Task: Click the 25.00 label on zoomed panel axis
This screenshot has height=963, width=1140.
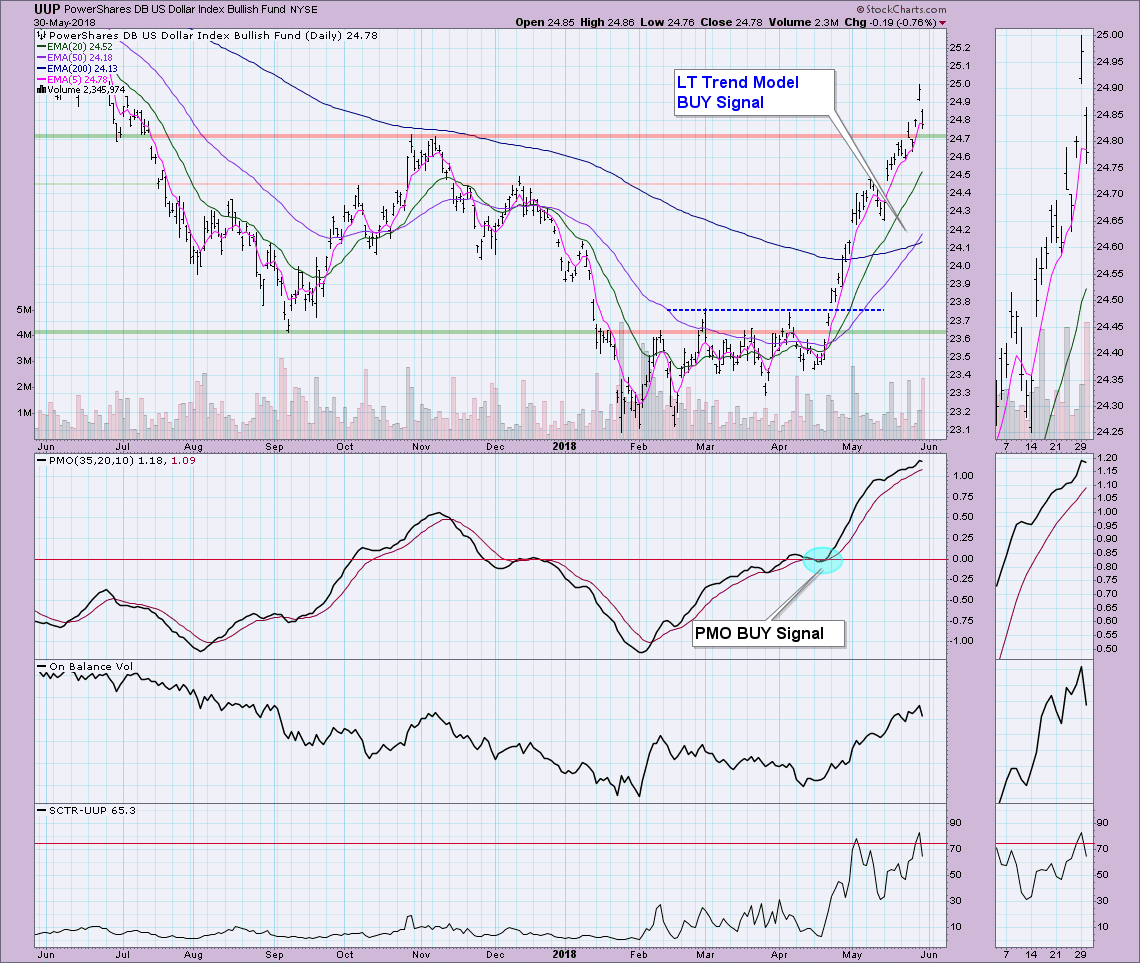Action: pyautogui.click(x=1109, y=35)
